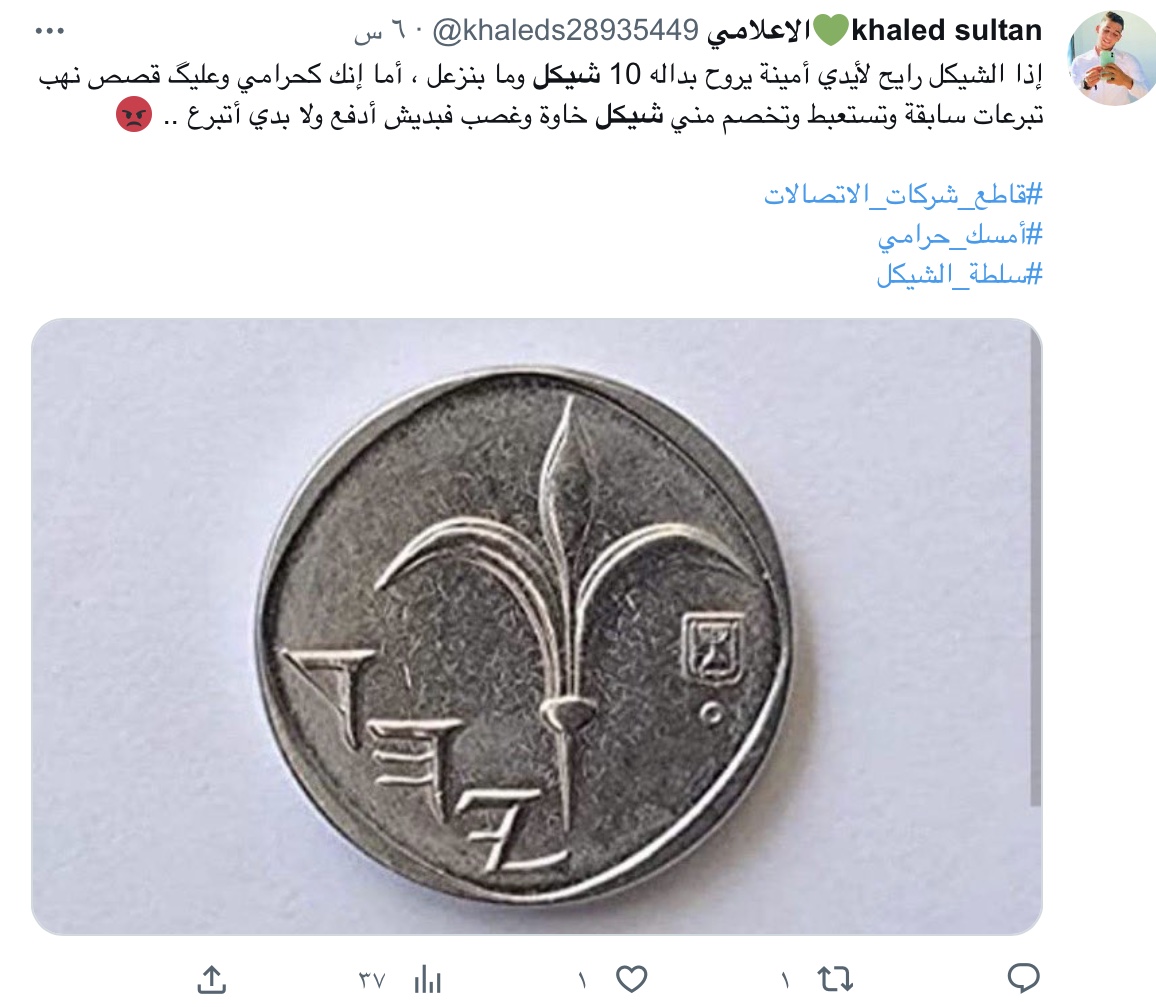The height and width of the screenshot is (1007, 1156).
Task: Click the angry red face emoji
Action: point(134,116)
